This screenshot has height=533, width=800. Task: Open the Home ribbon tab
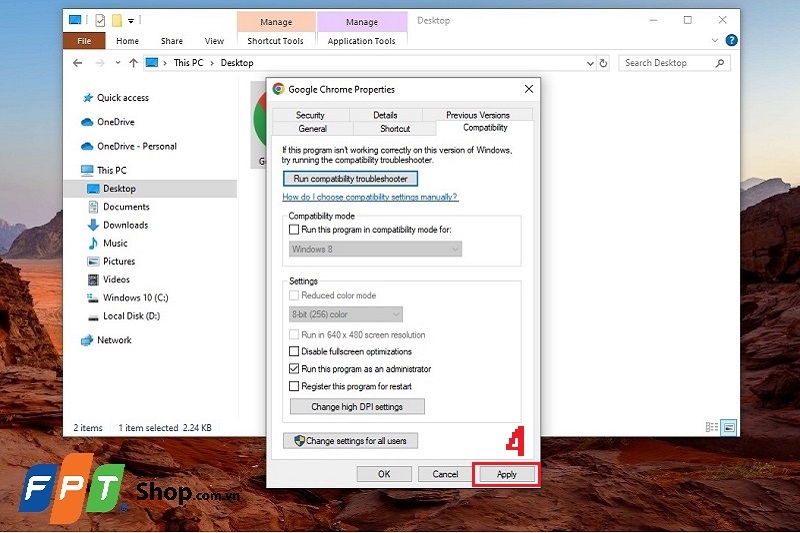tap(128, 41)
